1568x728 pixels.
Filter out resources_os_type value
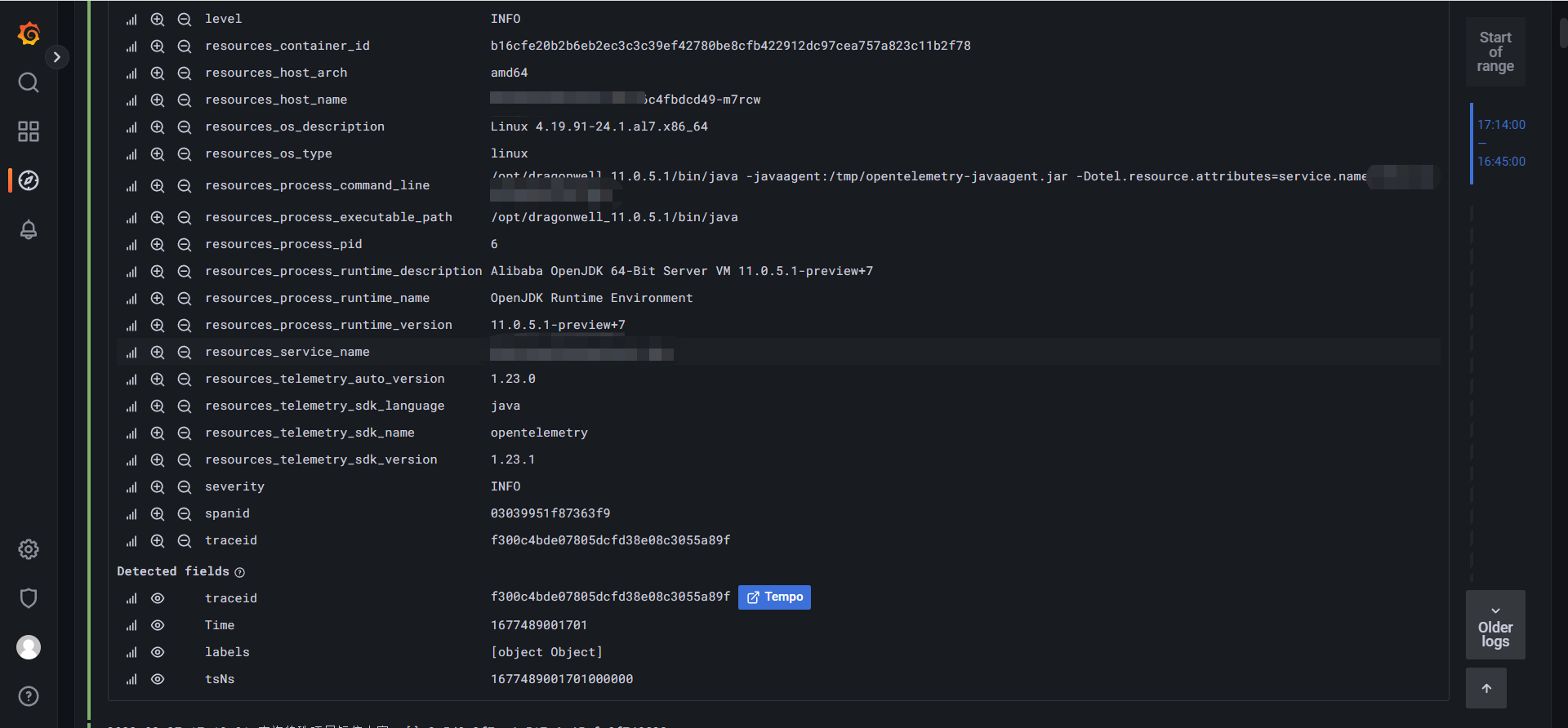(185, 153)
